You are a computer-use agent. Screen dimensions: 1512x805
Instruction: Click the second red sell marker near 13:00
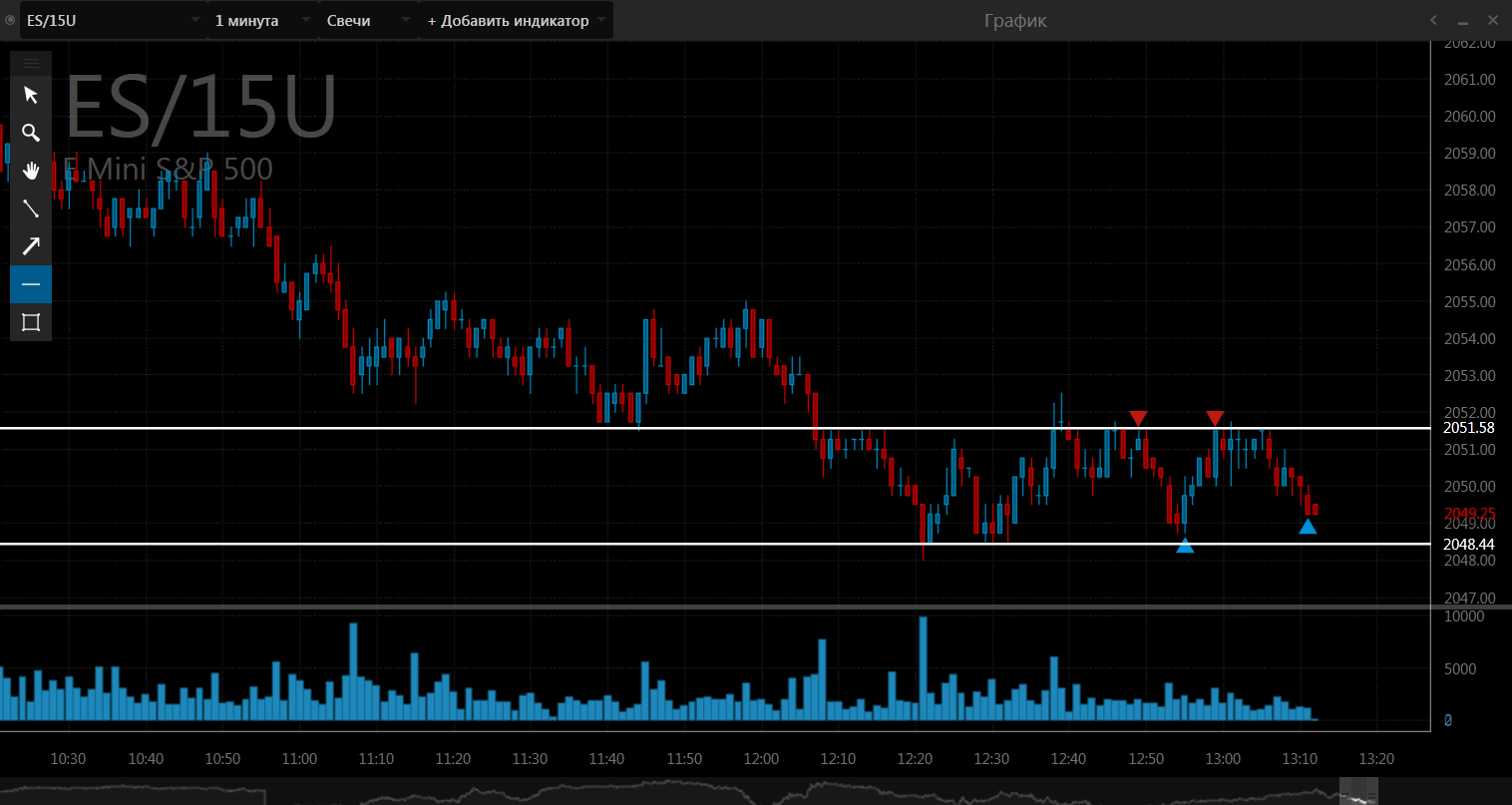coord(1215,418)
